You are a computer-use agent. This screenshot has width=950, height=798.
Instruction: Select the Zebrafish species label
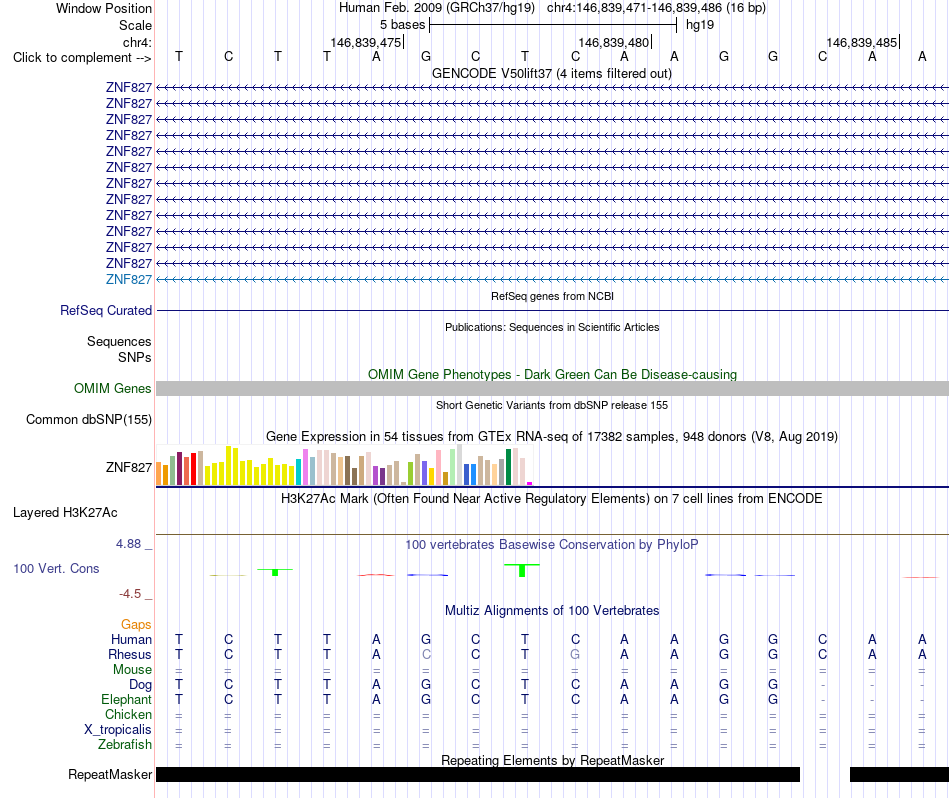[125, 744]
